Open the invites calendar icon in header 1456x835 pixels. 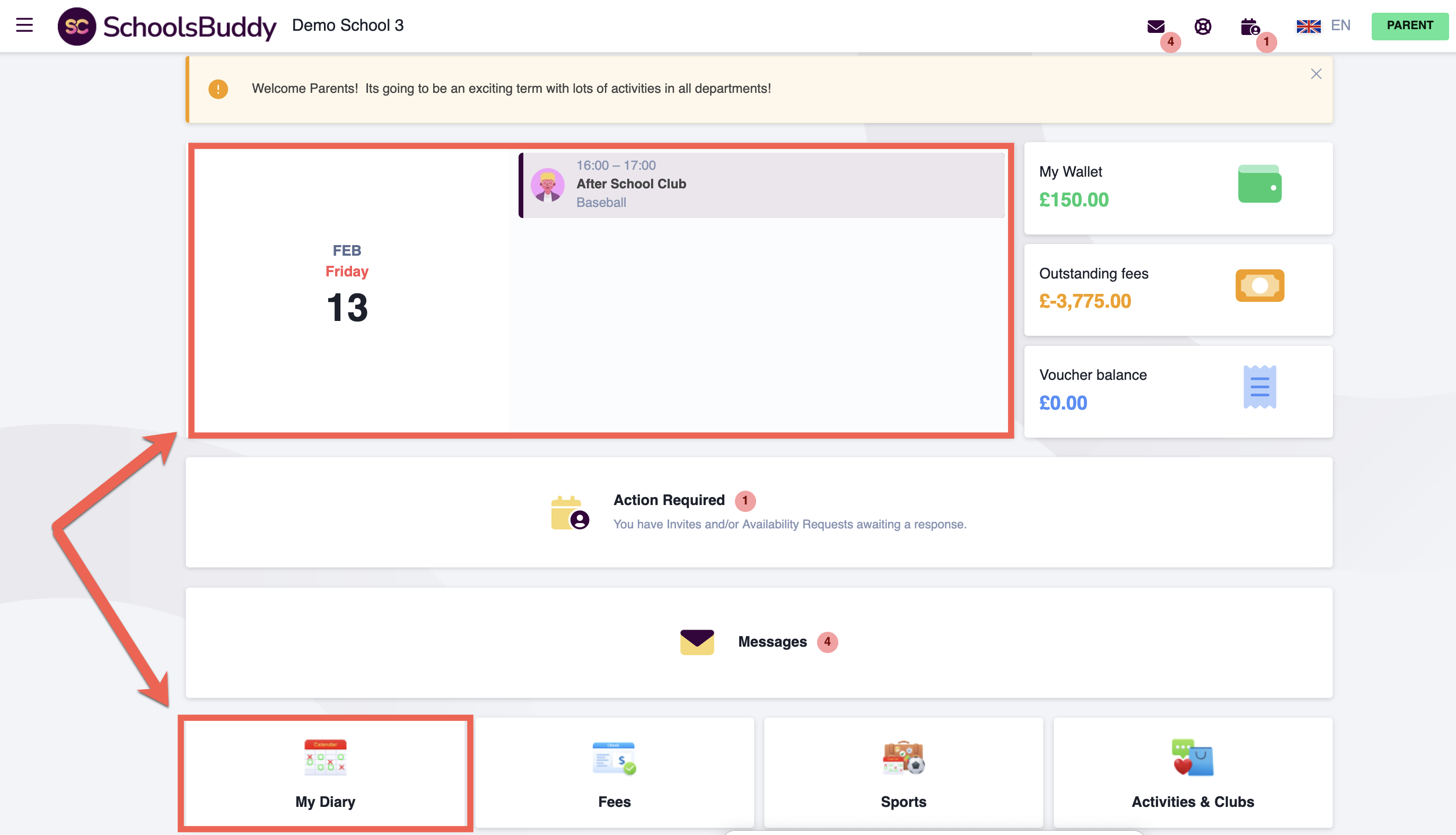click(1249, 27)
